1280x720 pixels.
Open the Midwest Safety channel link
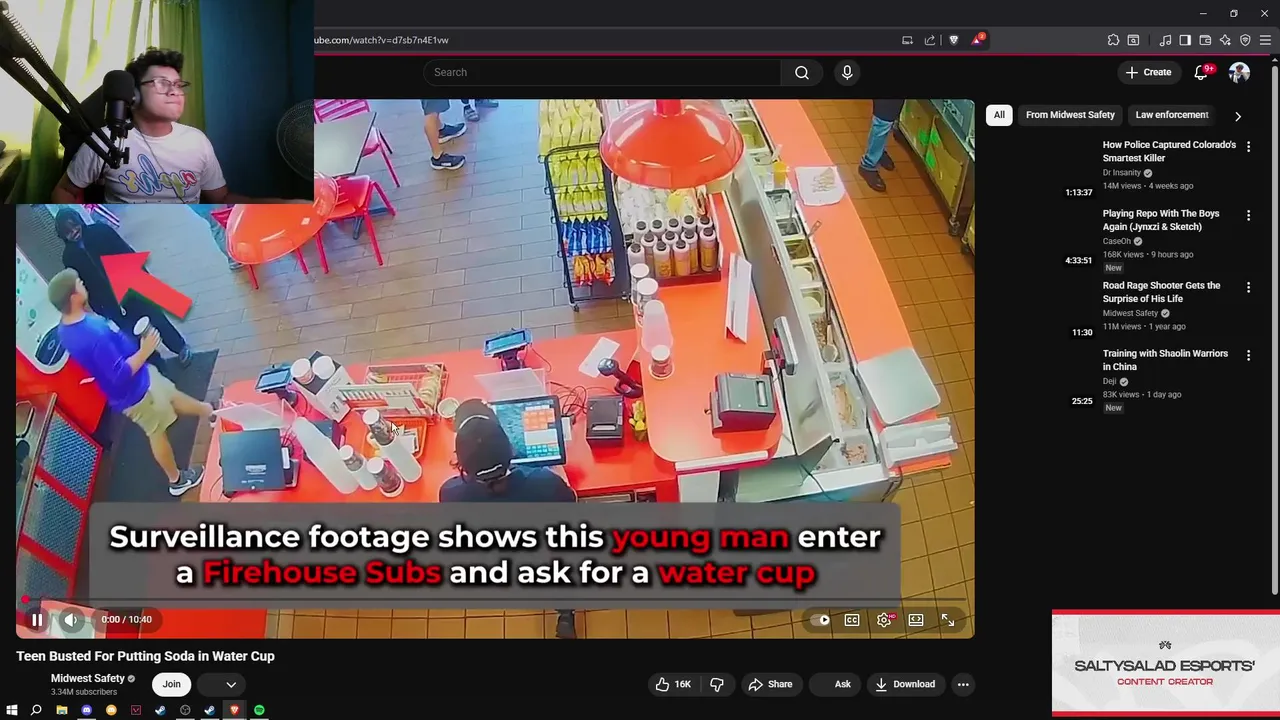click(88, 678)
